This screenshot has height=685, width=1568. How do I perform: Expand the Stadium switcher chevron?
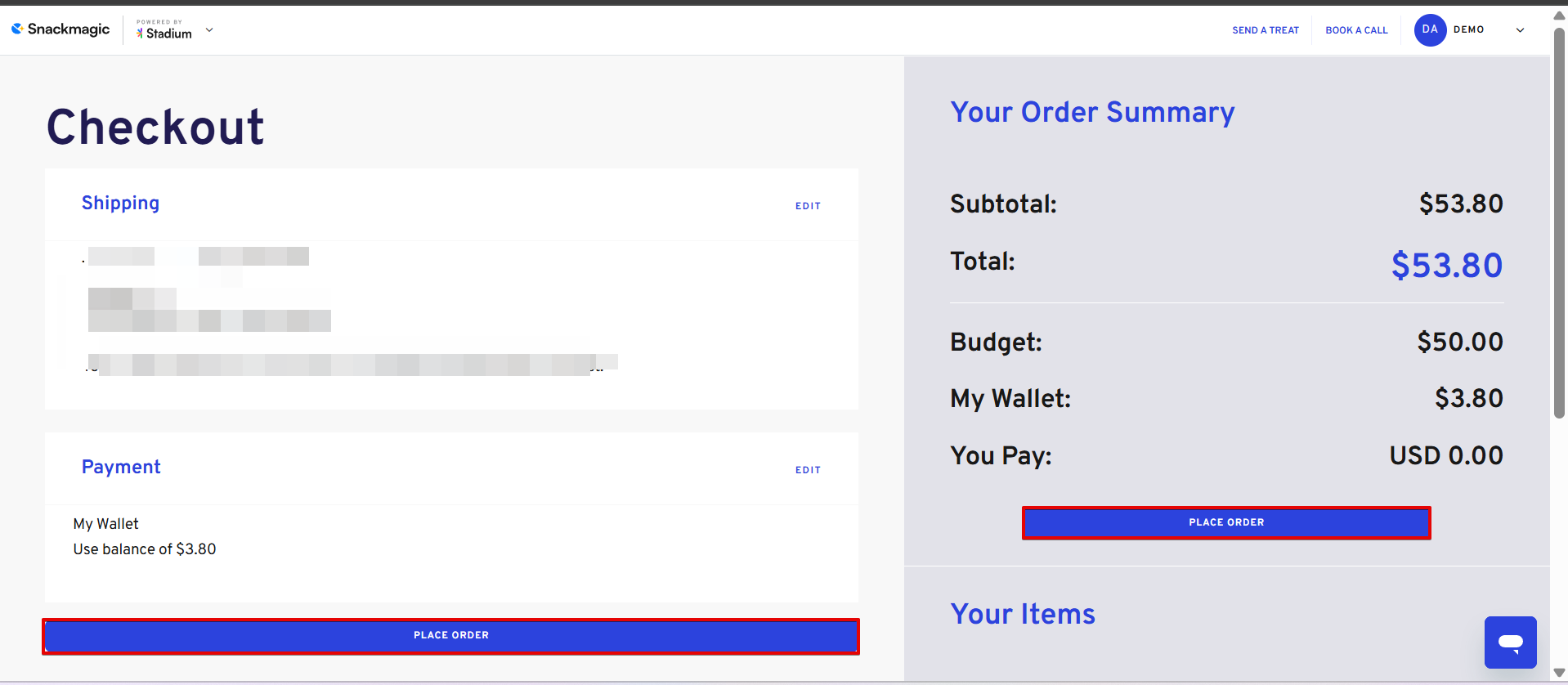point(209,30)
